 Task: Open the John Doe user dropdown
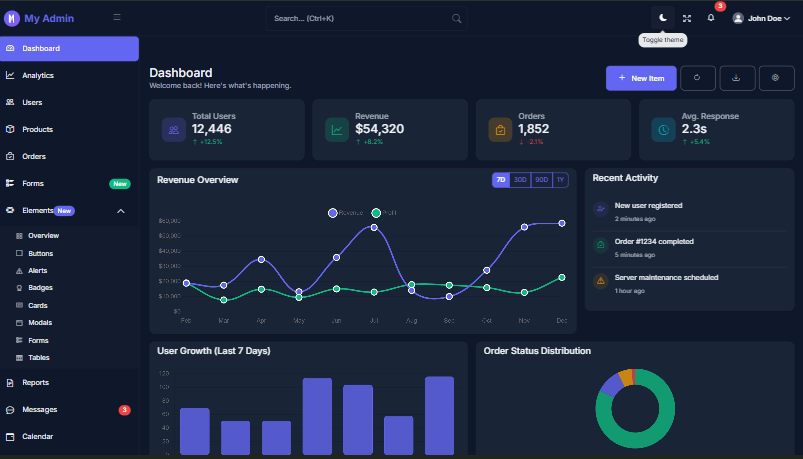point(761,18)
